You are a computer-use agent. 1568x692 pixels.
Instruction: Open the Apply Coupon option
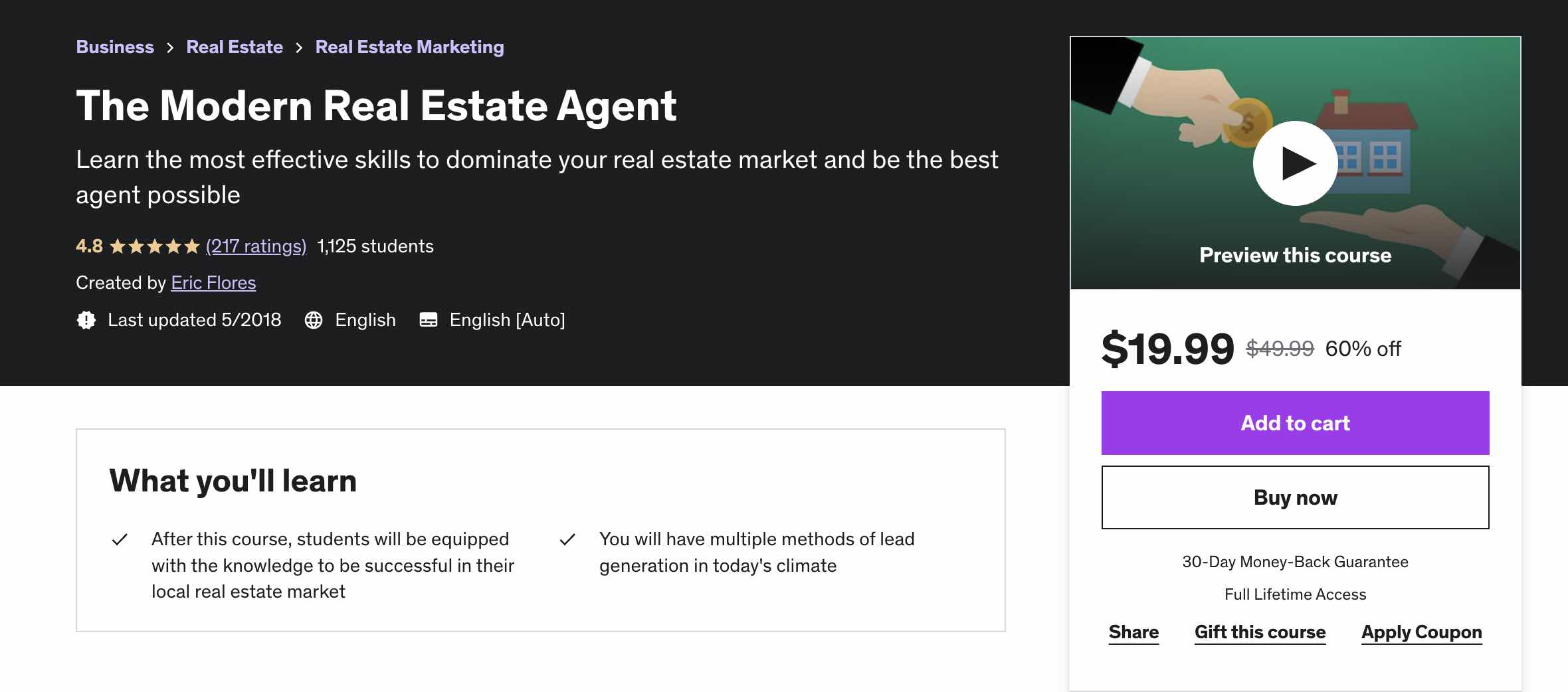click(x=1421, y=632)
